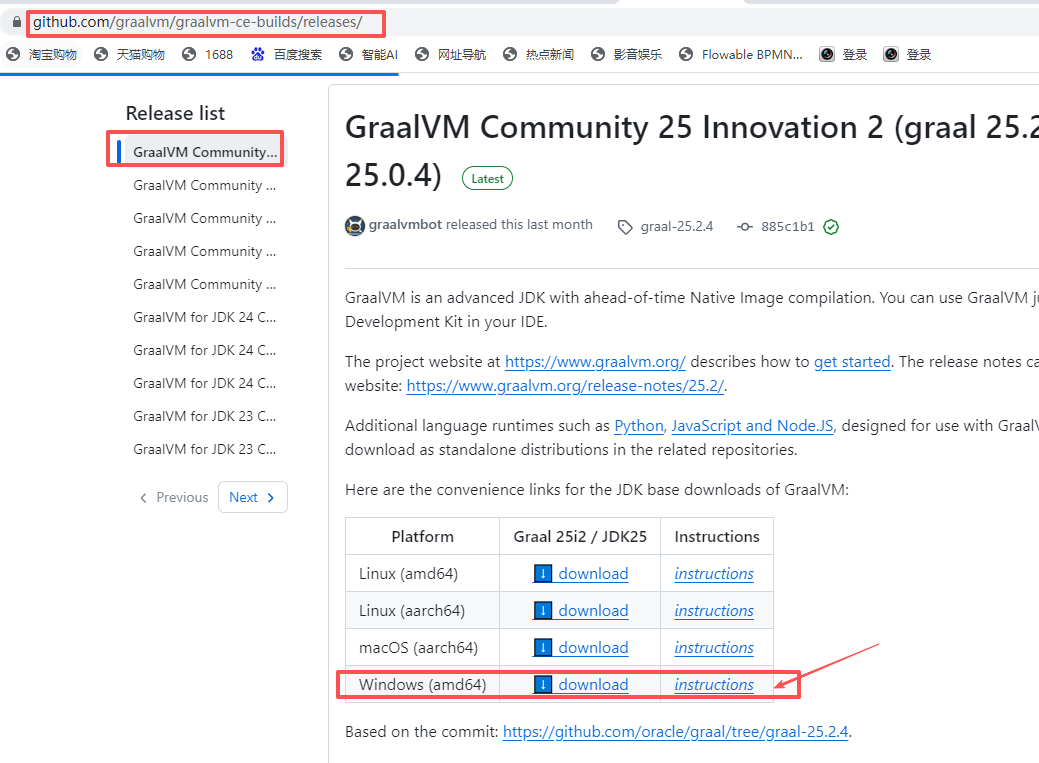1039x763 pixels.
Task: Click the Windows (amd64) platform cell
Action: point(422,685)
